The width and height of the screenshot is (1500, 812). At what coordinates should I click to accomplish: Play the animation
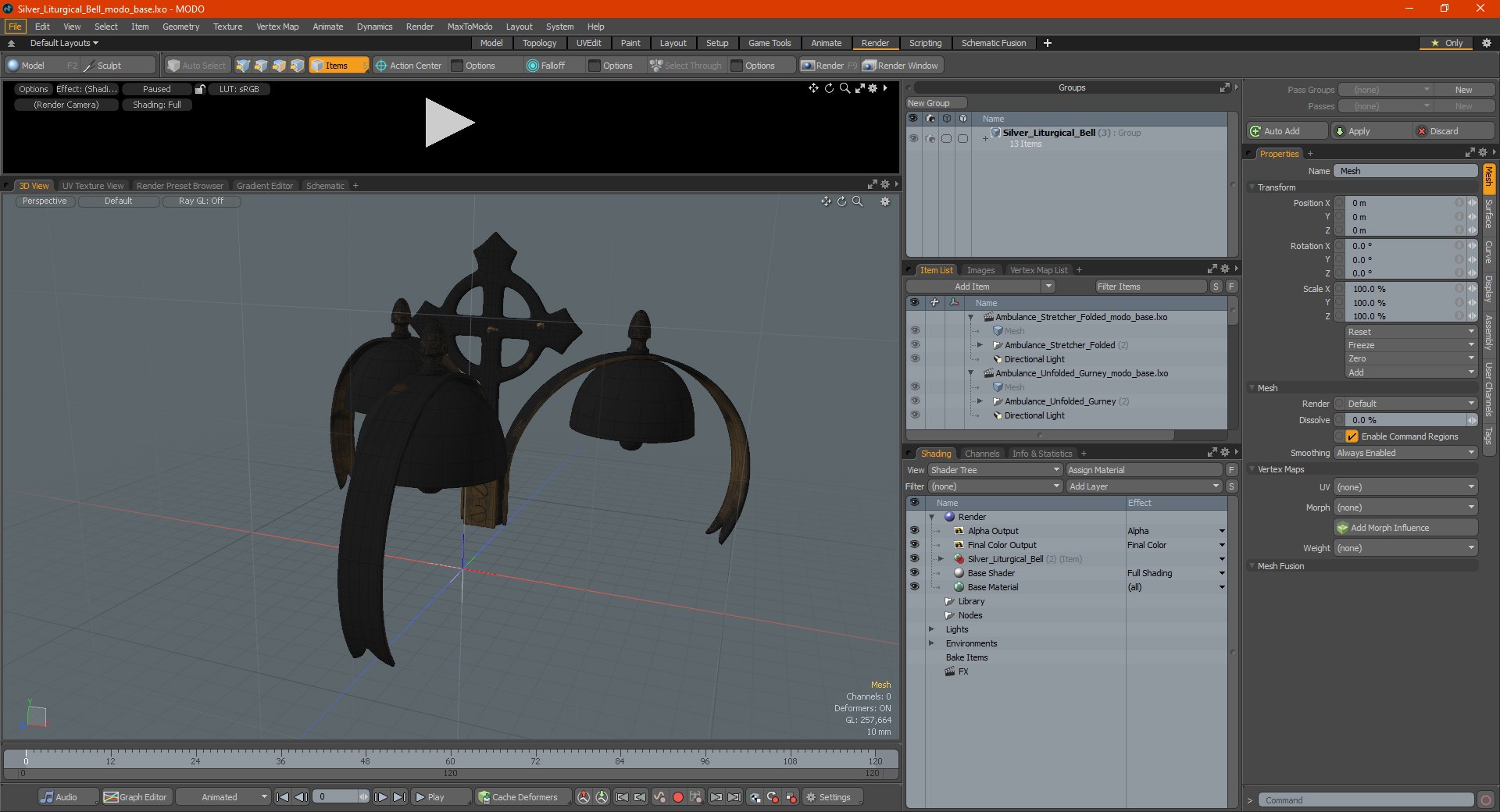pyautogui.click(x=440, y=797)
